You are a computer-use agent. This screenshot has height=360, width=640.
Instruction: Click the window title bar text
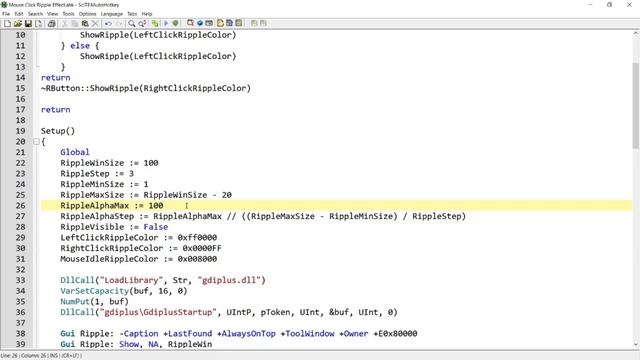point(64,5)
